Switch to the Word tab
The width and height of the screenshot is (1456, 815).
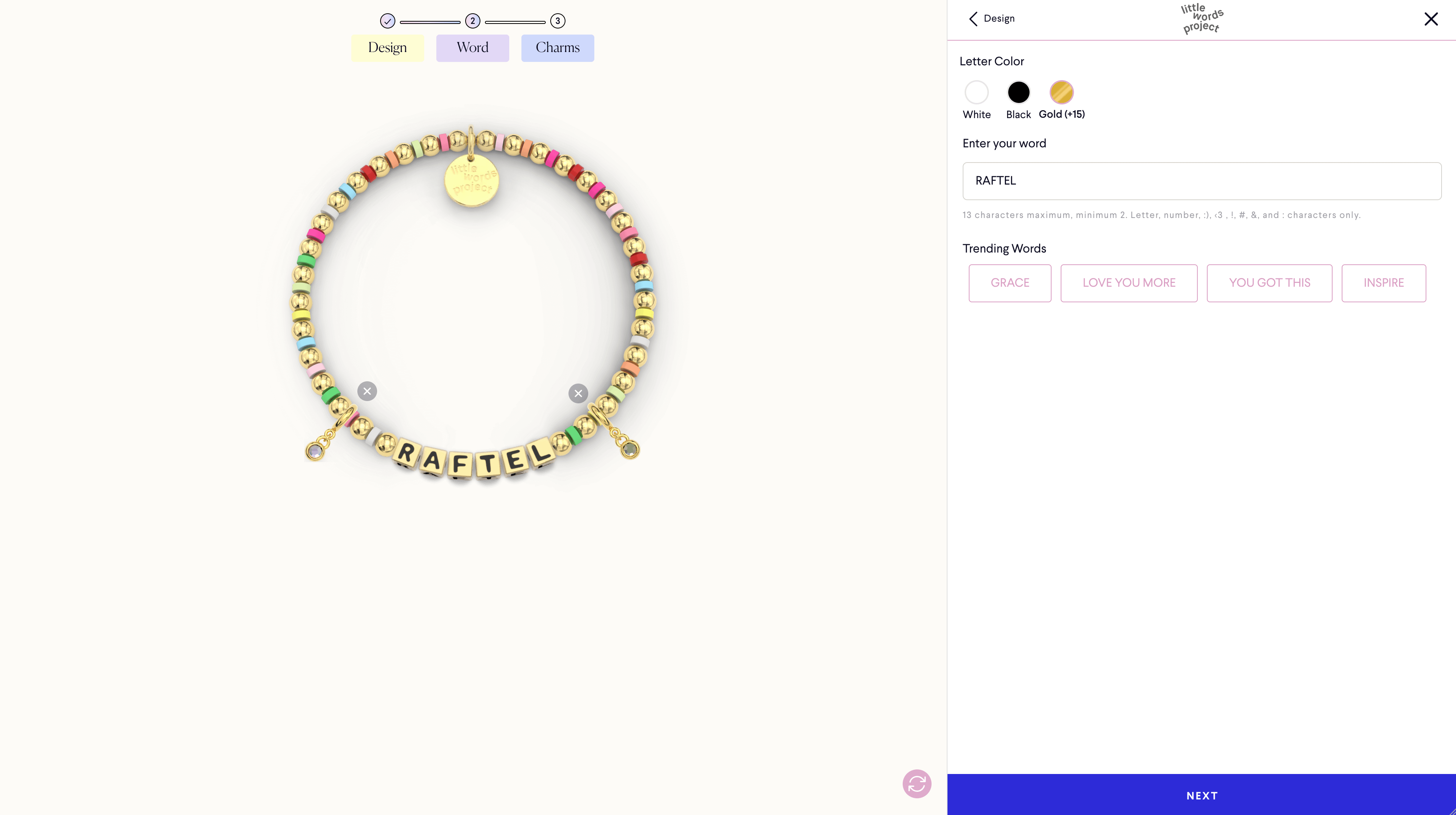[472, 48]
